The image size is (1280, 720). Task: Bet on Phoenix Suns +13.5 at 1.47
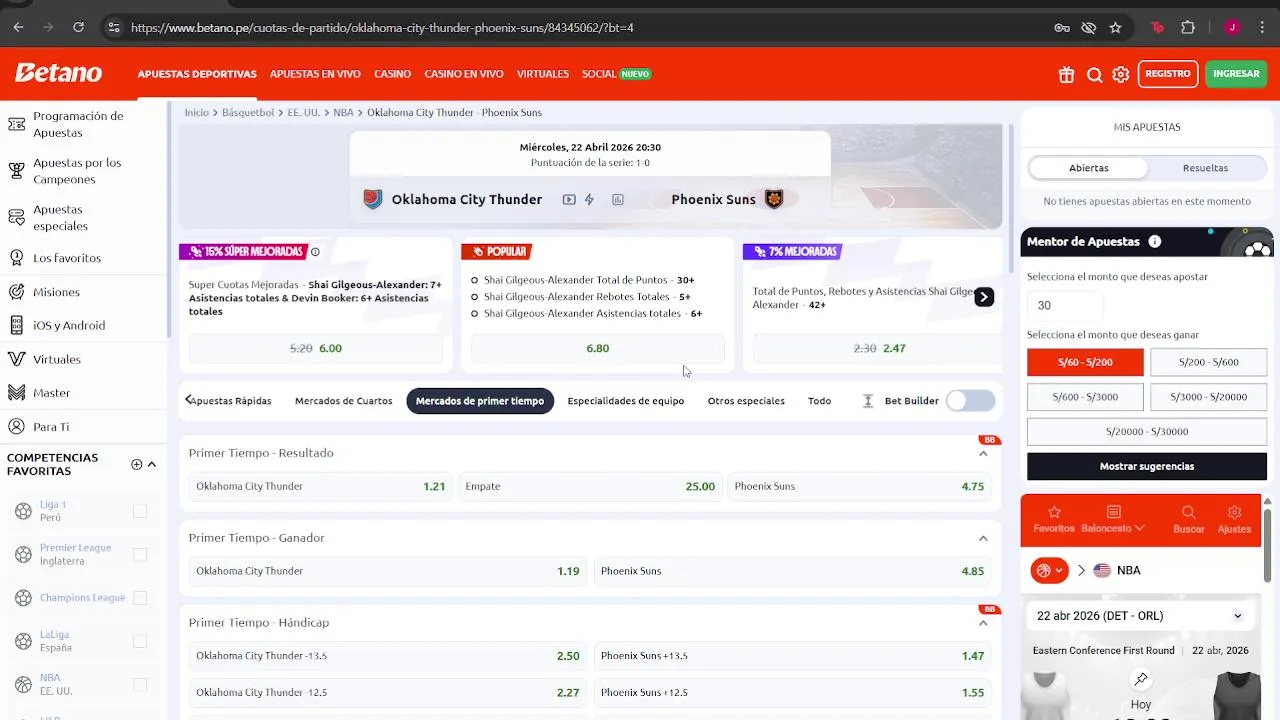pyautogui.click(x=792, y=656)
